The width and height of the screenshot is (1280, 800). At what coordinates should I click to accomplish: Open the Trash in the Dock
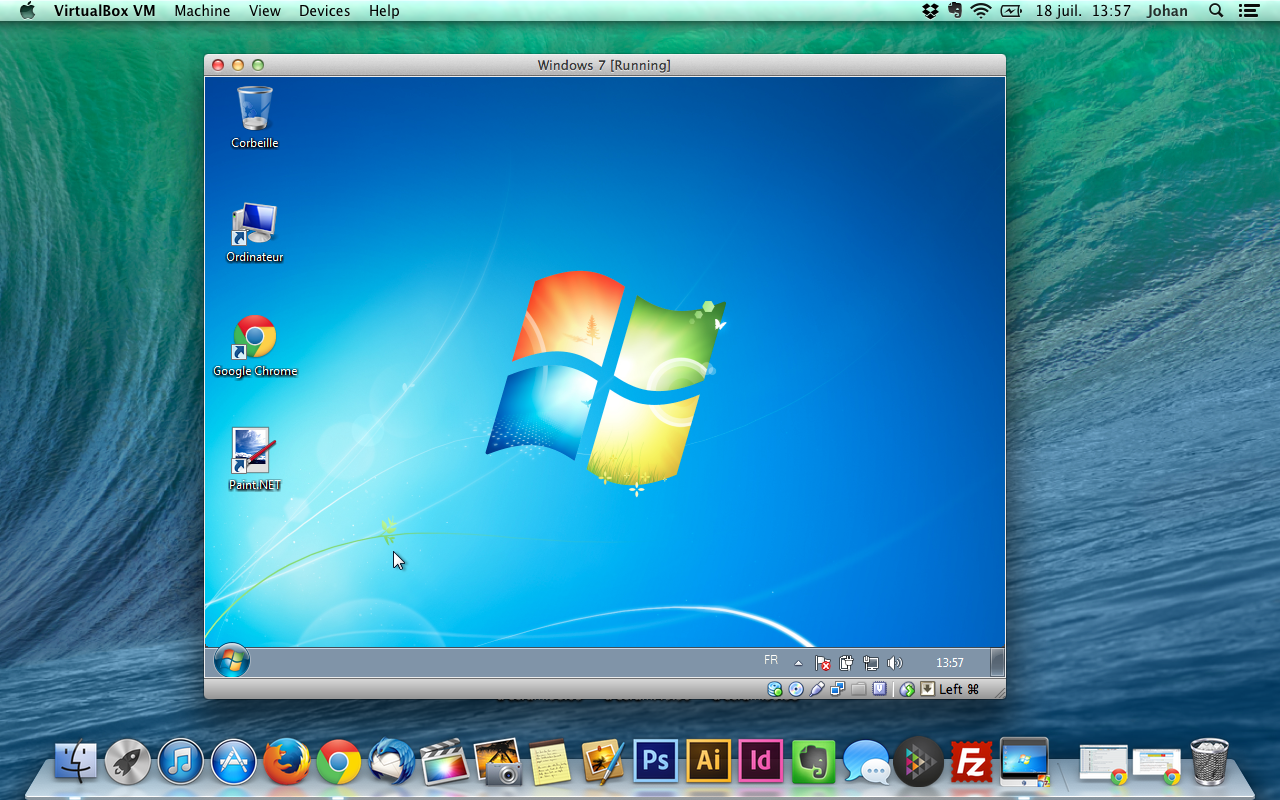[x=1210, y=762]
